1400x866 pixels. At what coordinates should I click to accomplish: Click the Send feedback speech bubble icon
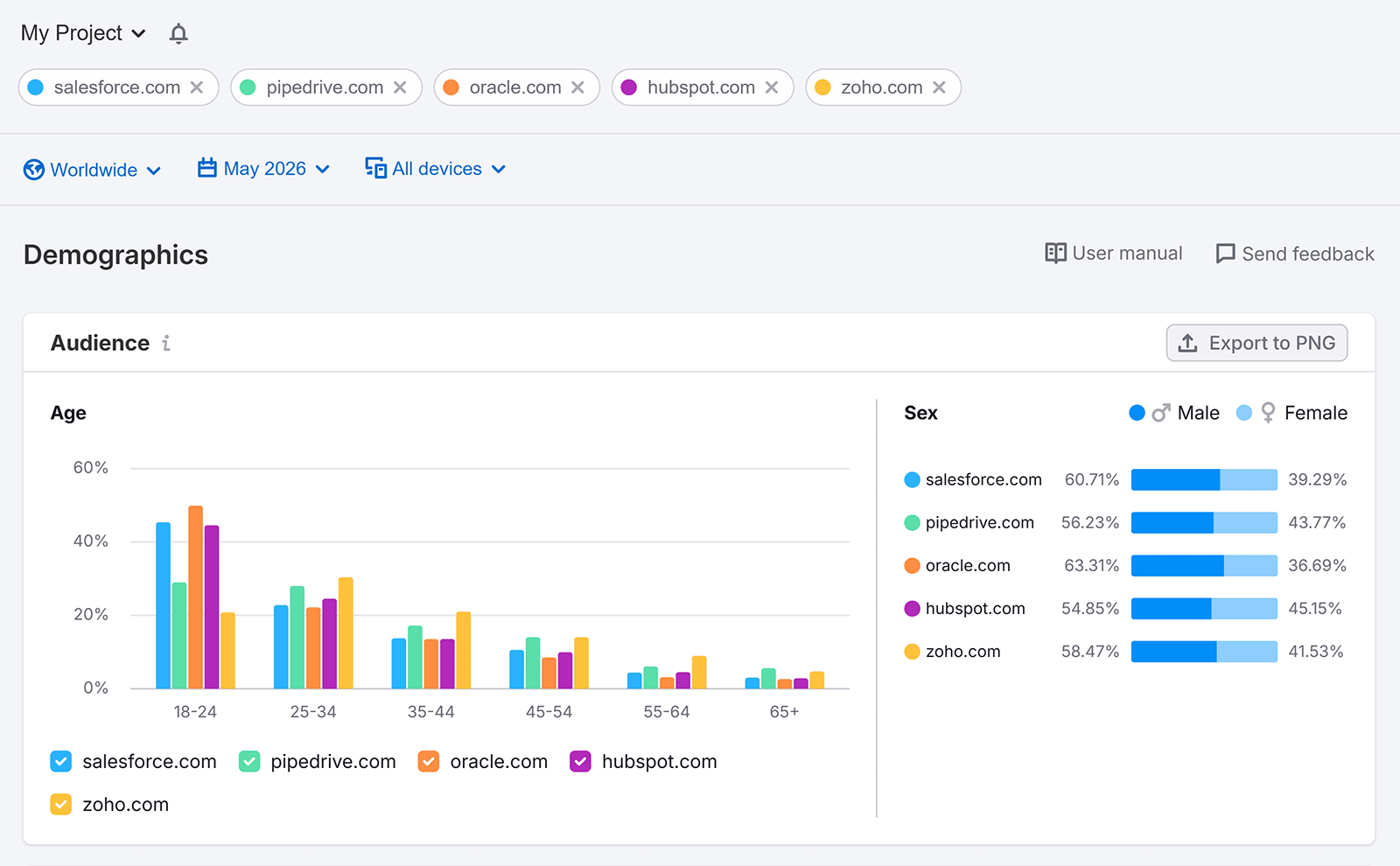[x=1226, y=254]
